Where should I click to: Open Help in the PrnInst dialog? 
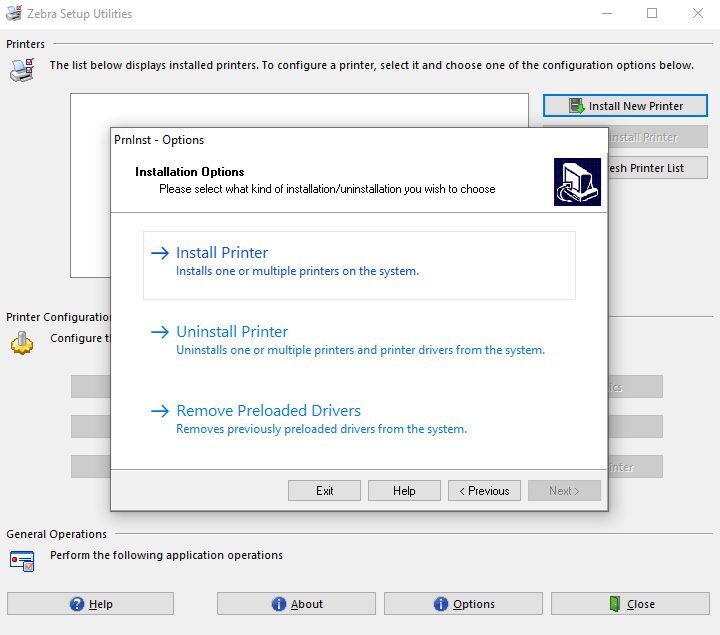pyautogui.click(x=404, y=490)
